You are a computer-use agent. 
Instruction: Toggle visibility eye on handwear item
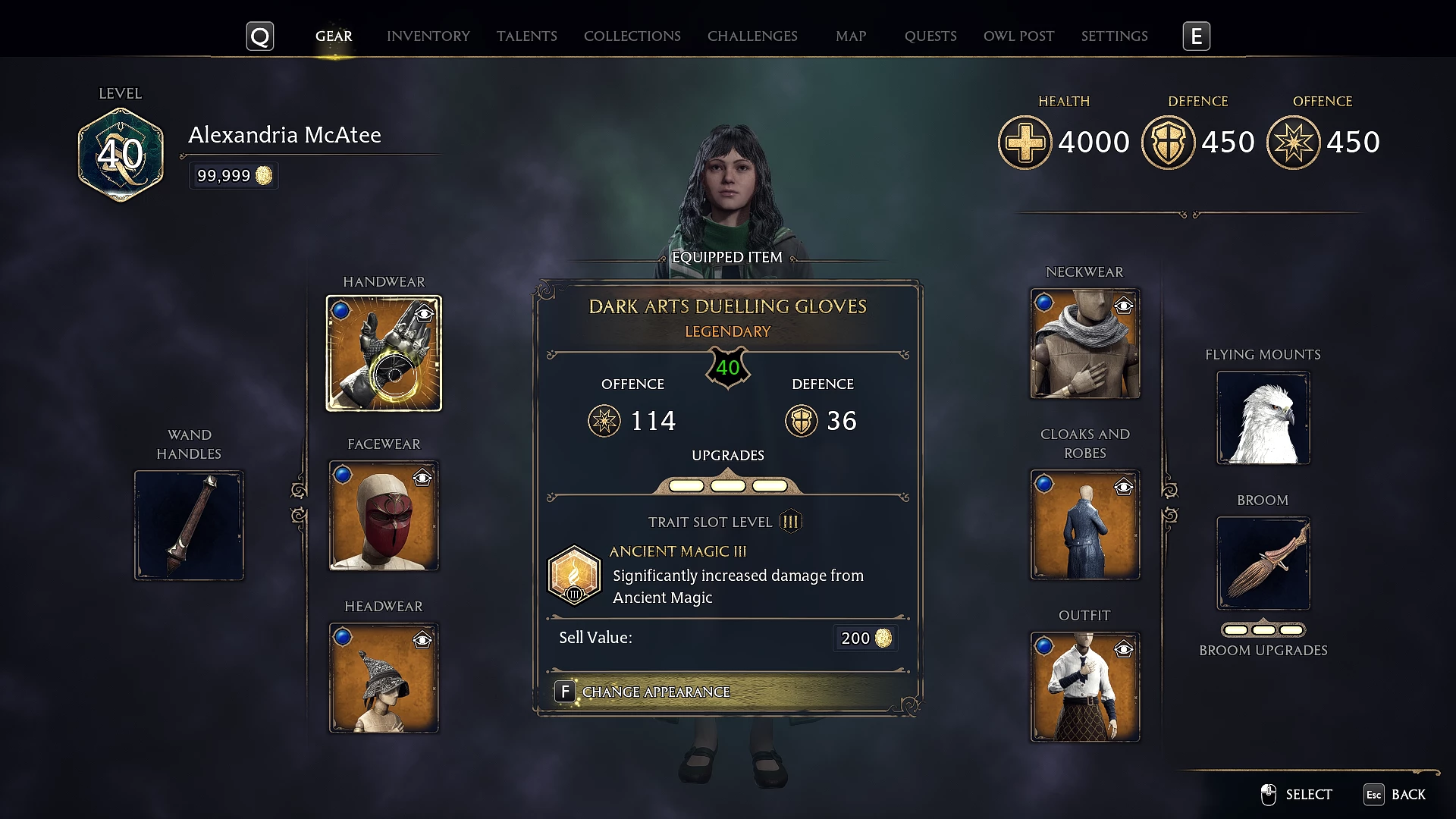click(x=424, y=313)
